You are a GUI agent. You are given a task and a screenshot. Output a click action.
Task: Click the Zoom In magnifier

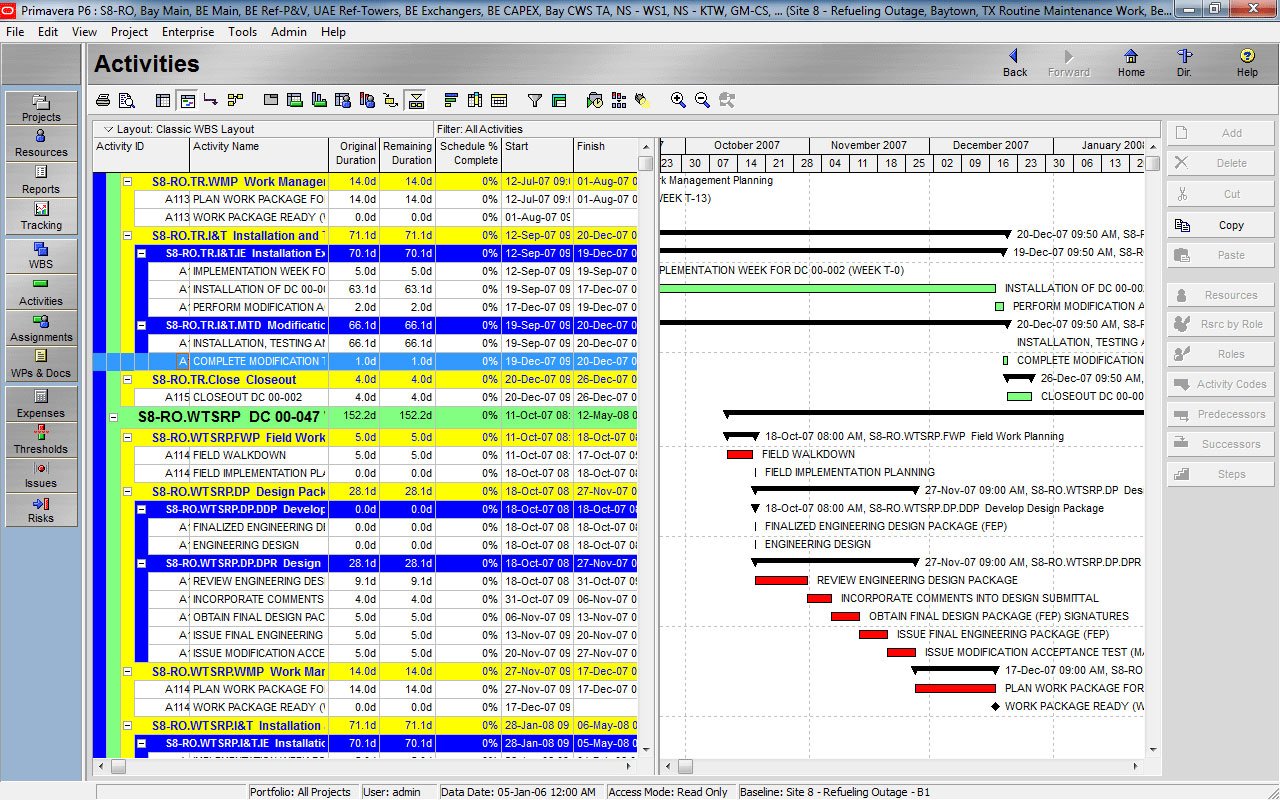coord(678,100)
